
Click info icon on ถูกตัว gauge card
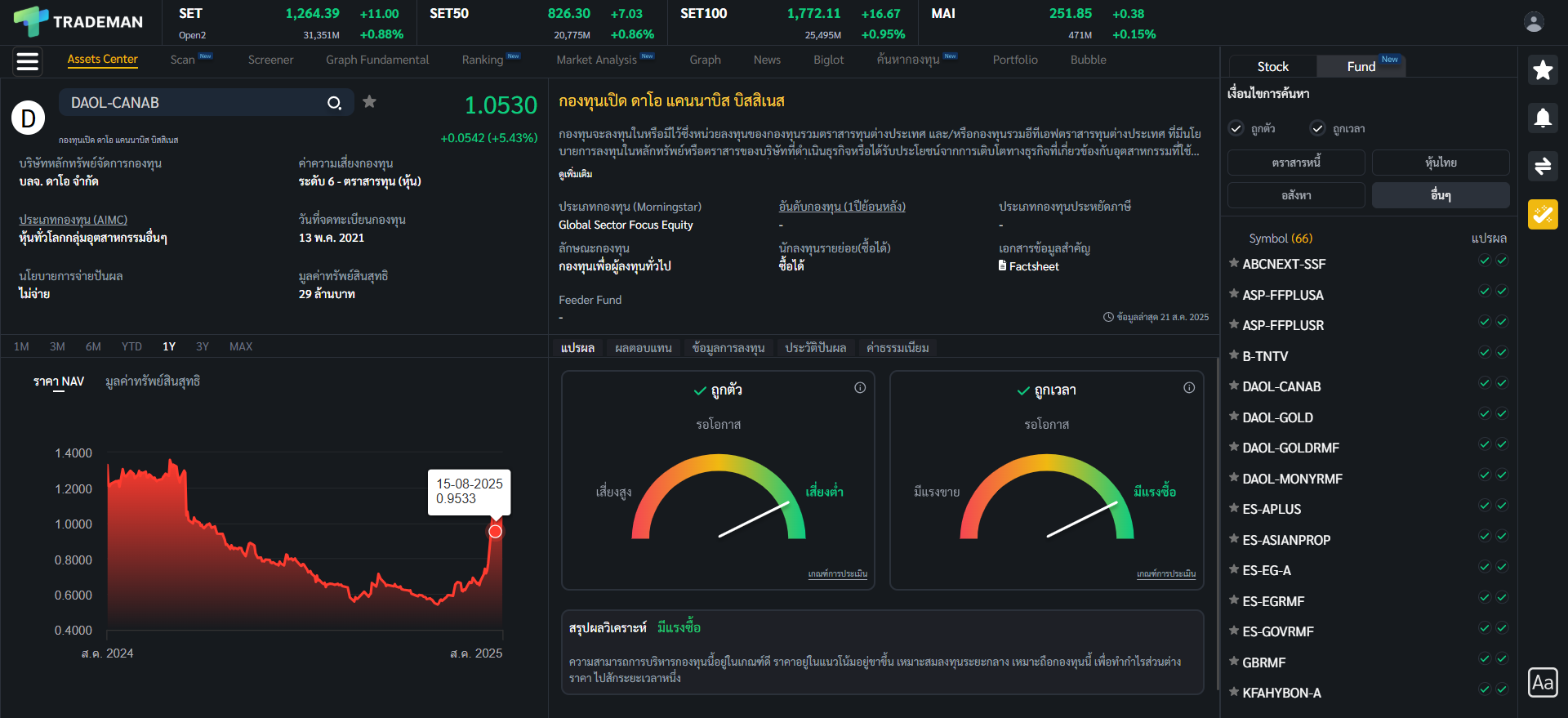pos(860,388)
